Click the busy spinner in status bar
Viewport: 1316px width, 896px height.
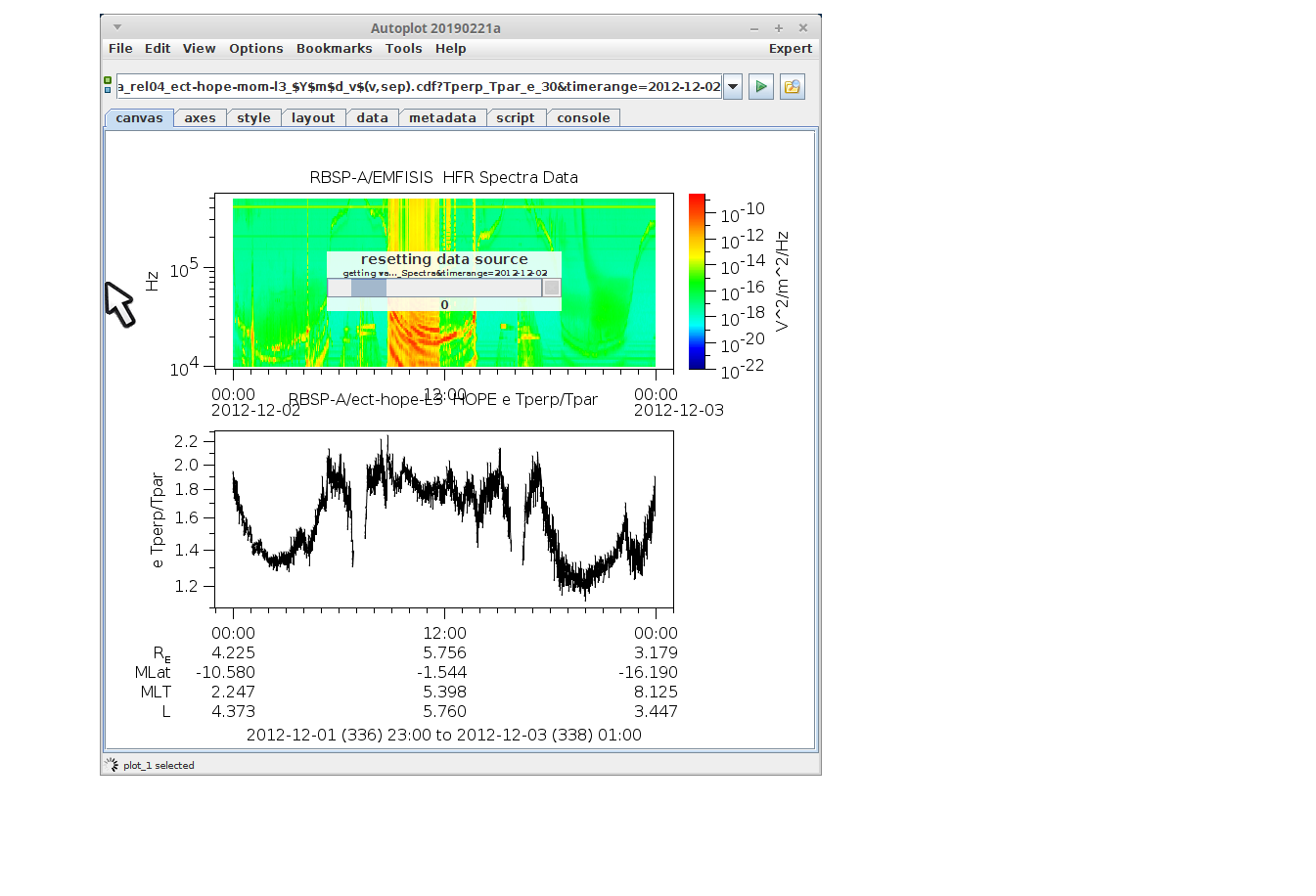pyautogui.click(x=112, y=765)
